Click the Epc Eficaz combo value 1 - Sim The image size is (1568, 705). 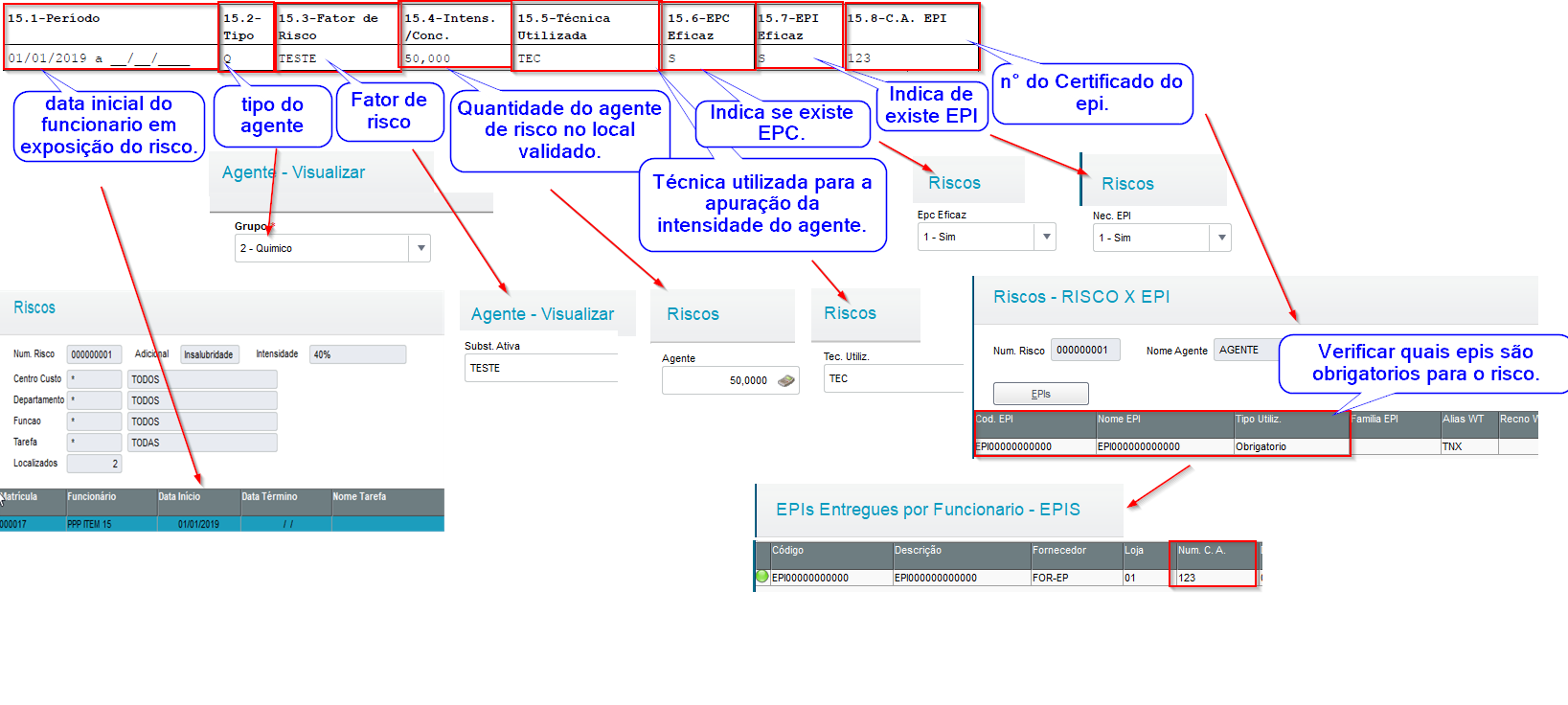click(976, 237)
